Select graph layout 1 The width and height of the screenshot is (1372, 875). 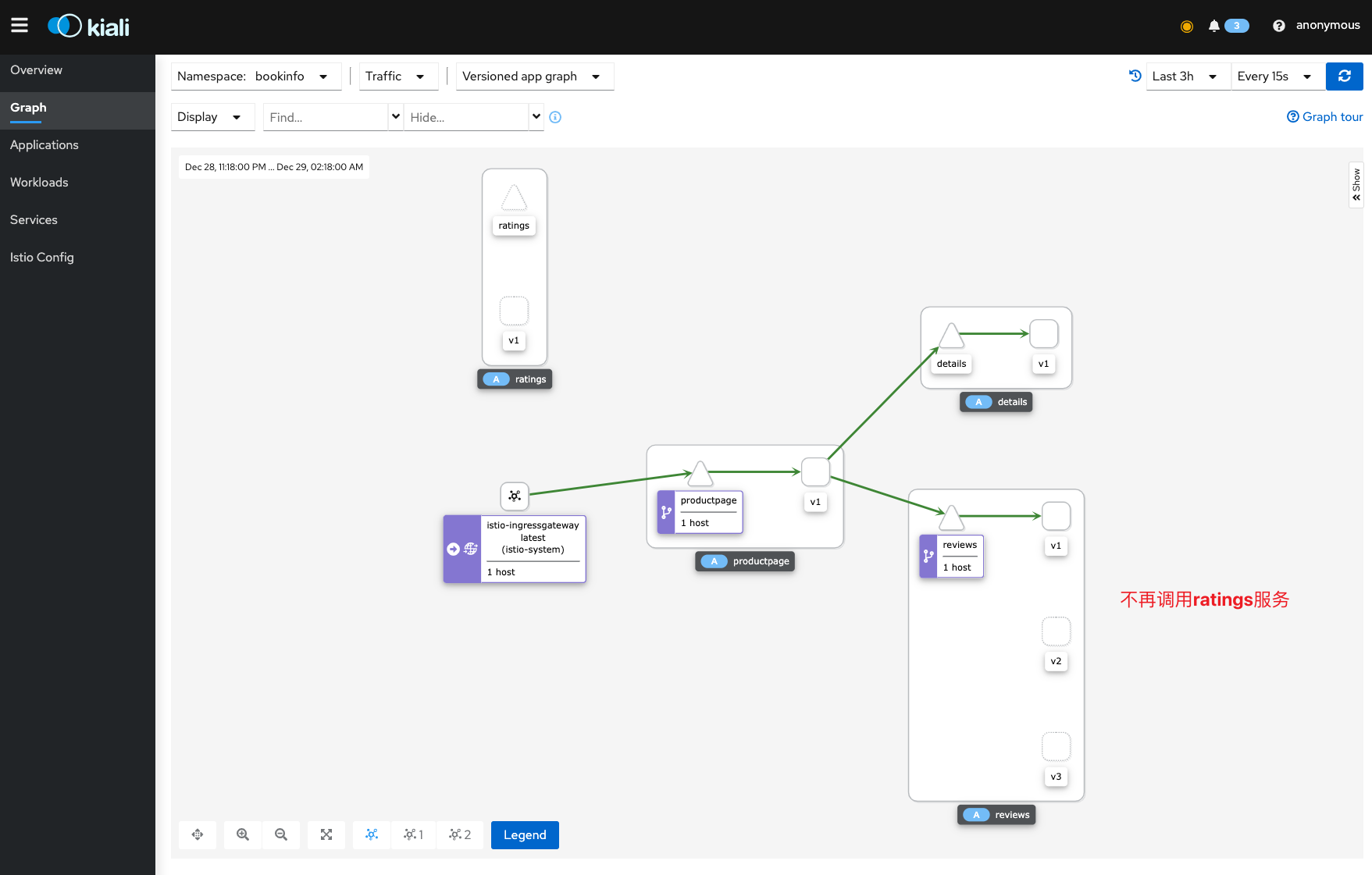click(x=414, y=834)
